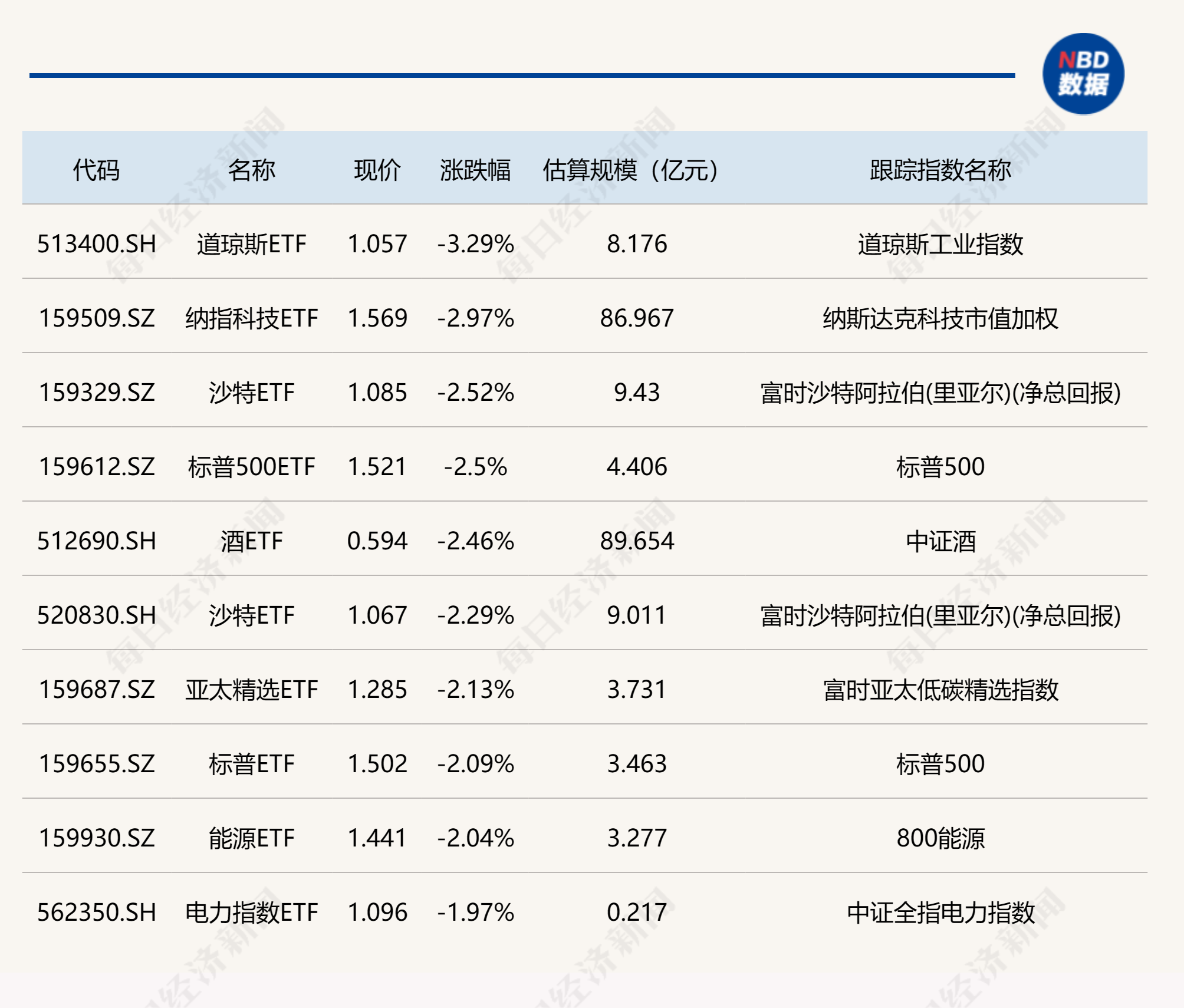Select the 代码 column header
The height and width of the screenshot is (1008, 1184).
tap(96, 170)
